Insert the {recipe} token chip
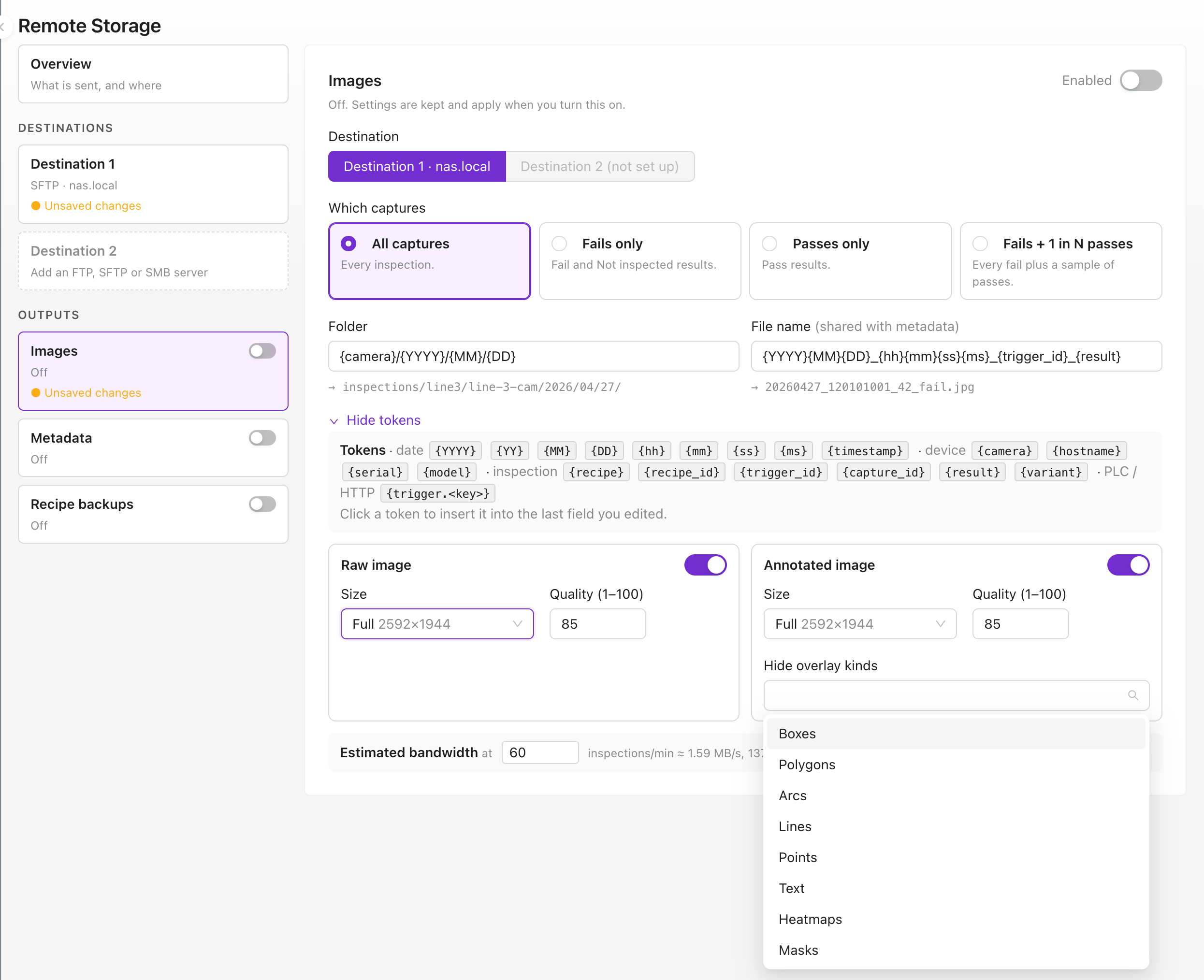 click(596, 473)
